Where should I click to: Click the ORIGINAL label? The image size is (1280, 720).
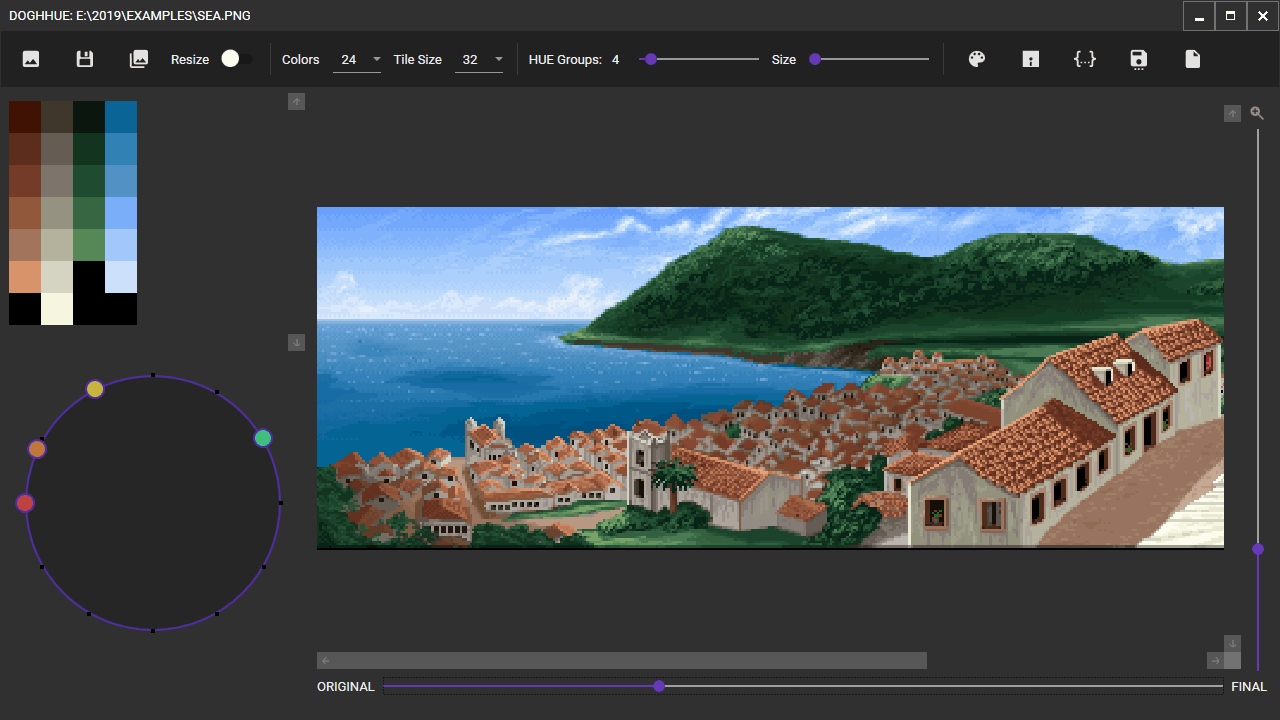346,687
